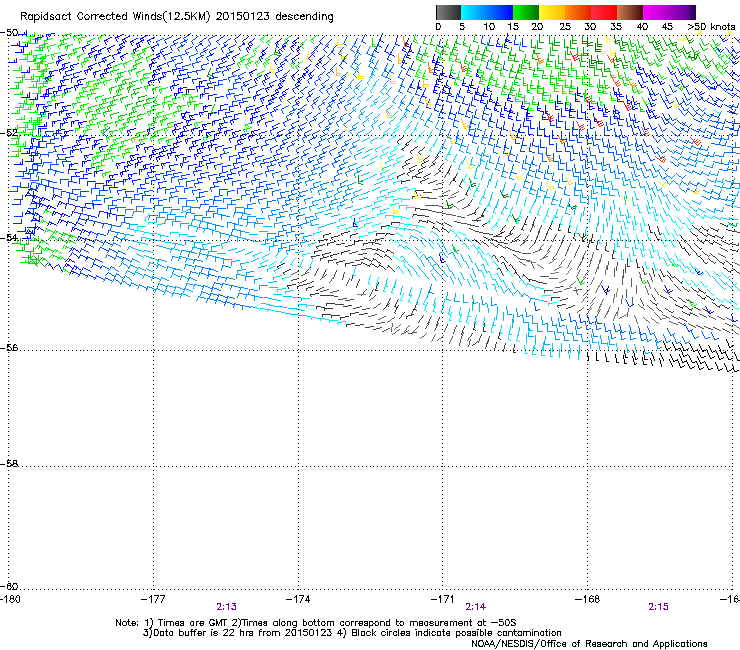Click the latitude label -56
Screen dimensions: 740x650
pyautogui.click(x=9, y=348)
